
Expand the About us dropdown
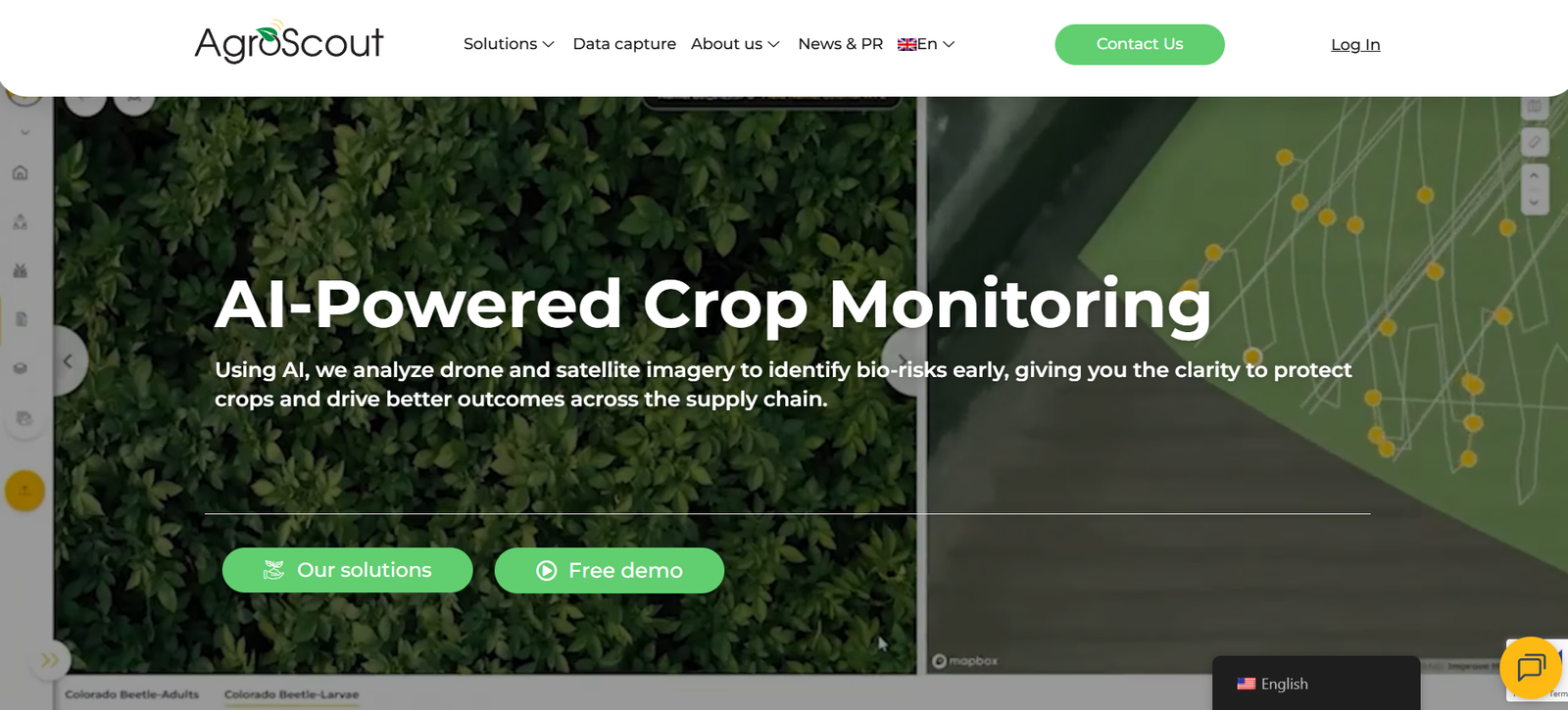tap(735, 44)
